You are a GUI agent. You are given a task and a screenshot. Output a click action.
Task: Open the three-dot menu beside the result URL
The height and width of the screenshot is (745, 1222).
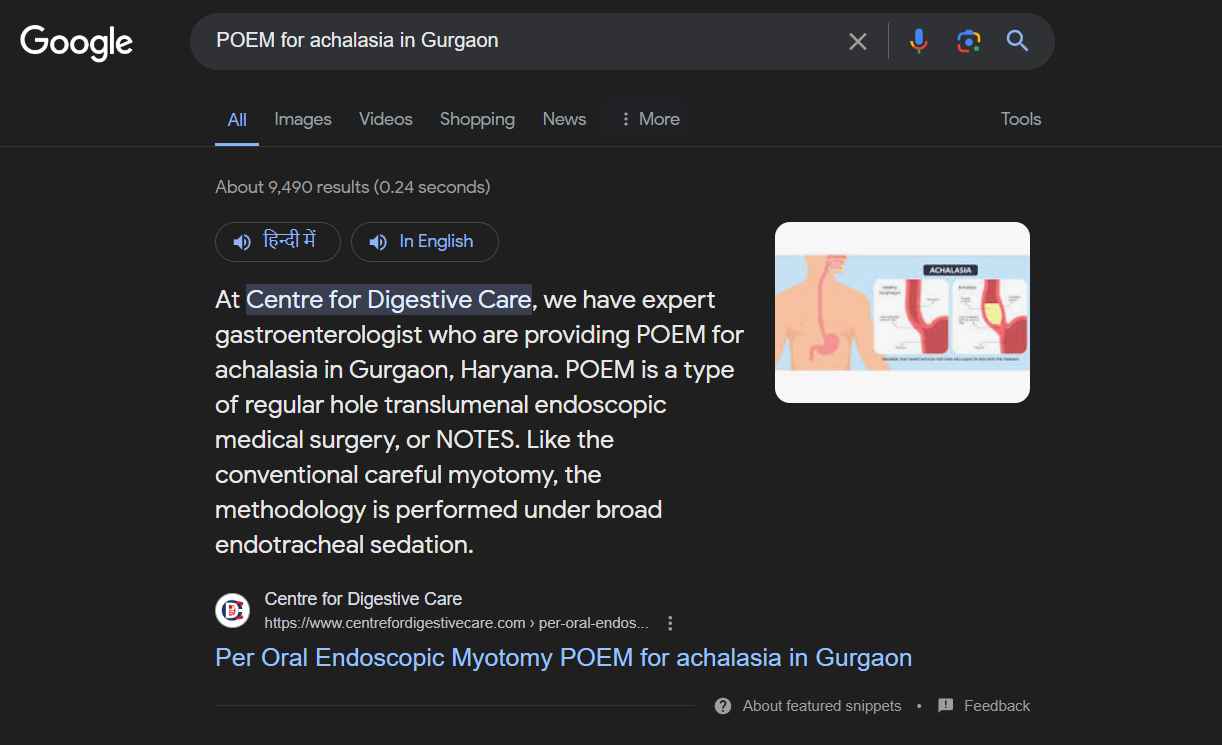(670, 623)
